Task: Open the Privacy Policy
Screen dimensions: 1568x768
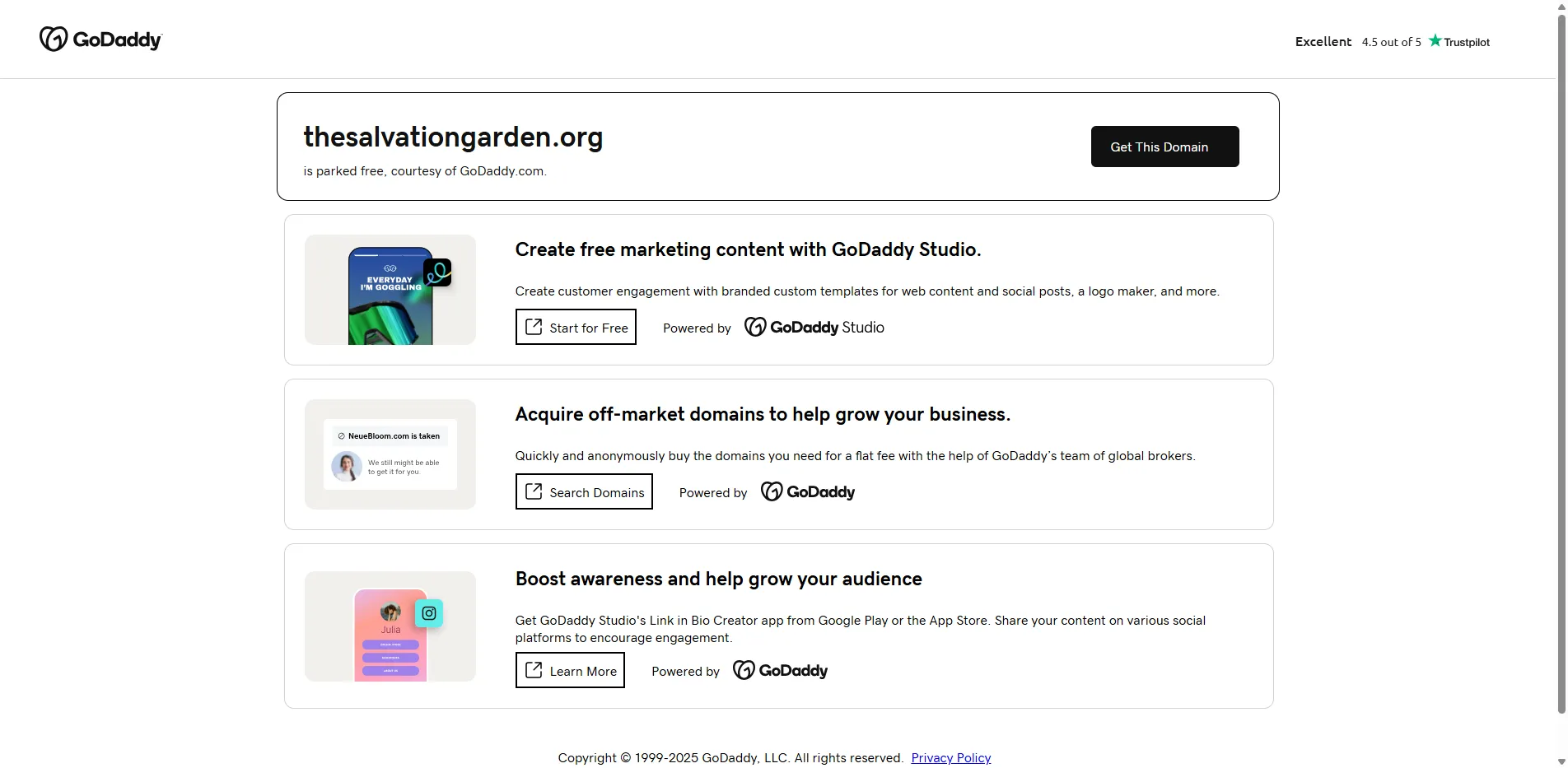Action: [x=950, y=757]
